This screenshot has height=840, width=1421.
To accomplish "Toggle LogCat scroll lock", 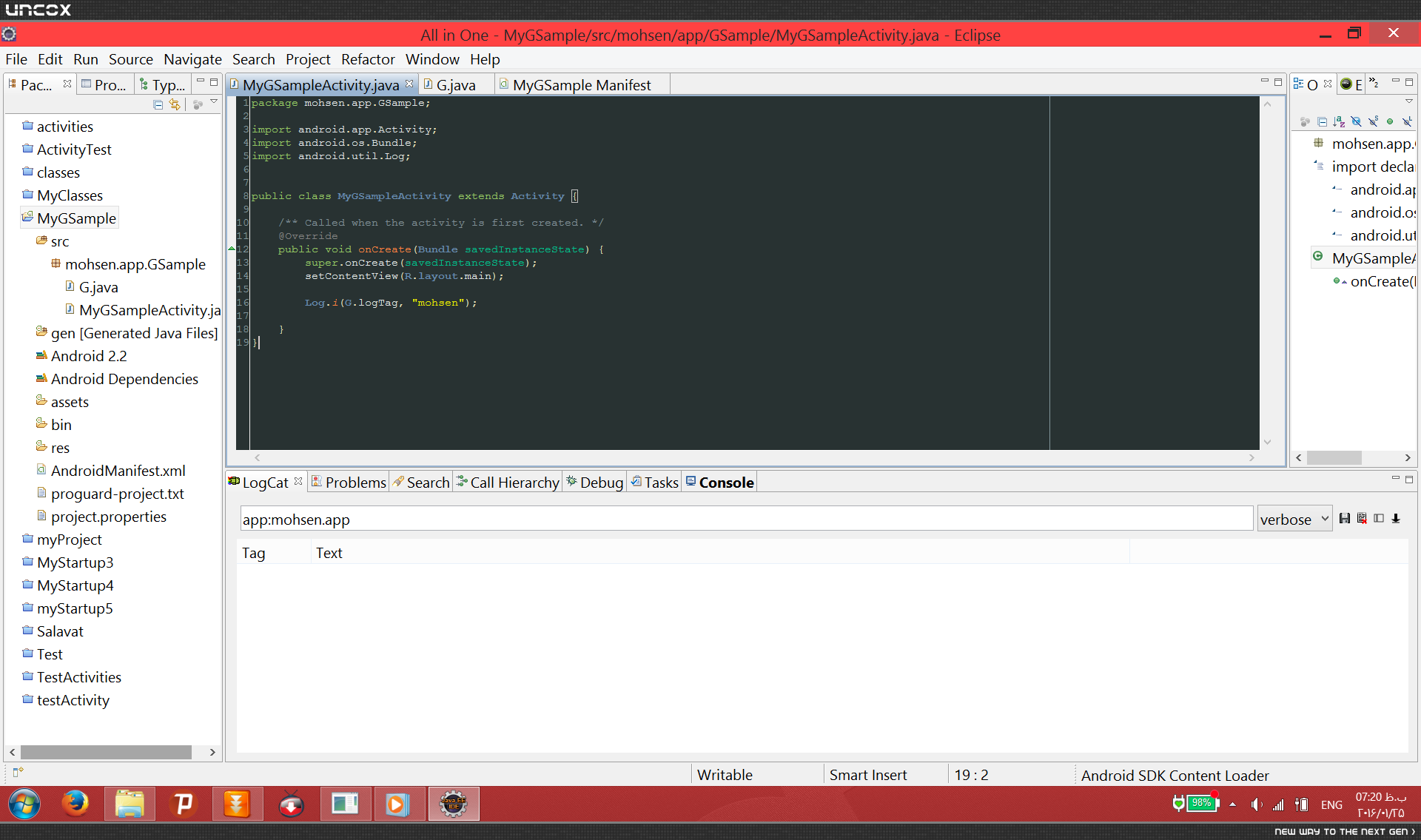I will 1396,519.
